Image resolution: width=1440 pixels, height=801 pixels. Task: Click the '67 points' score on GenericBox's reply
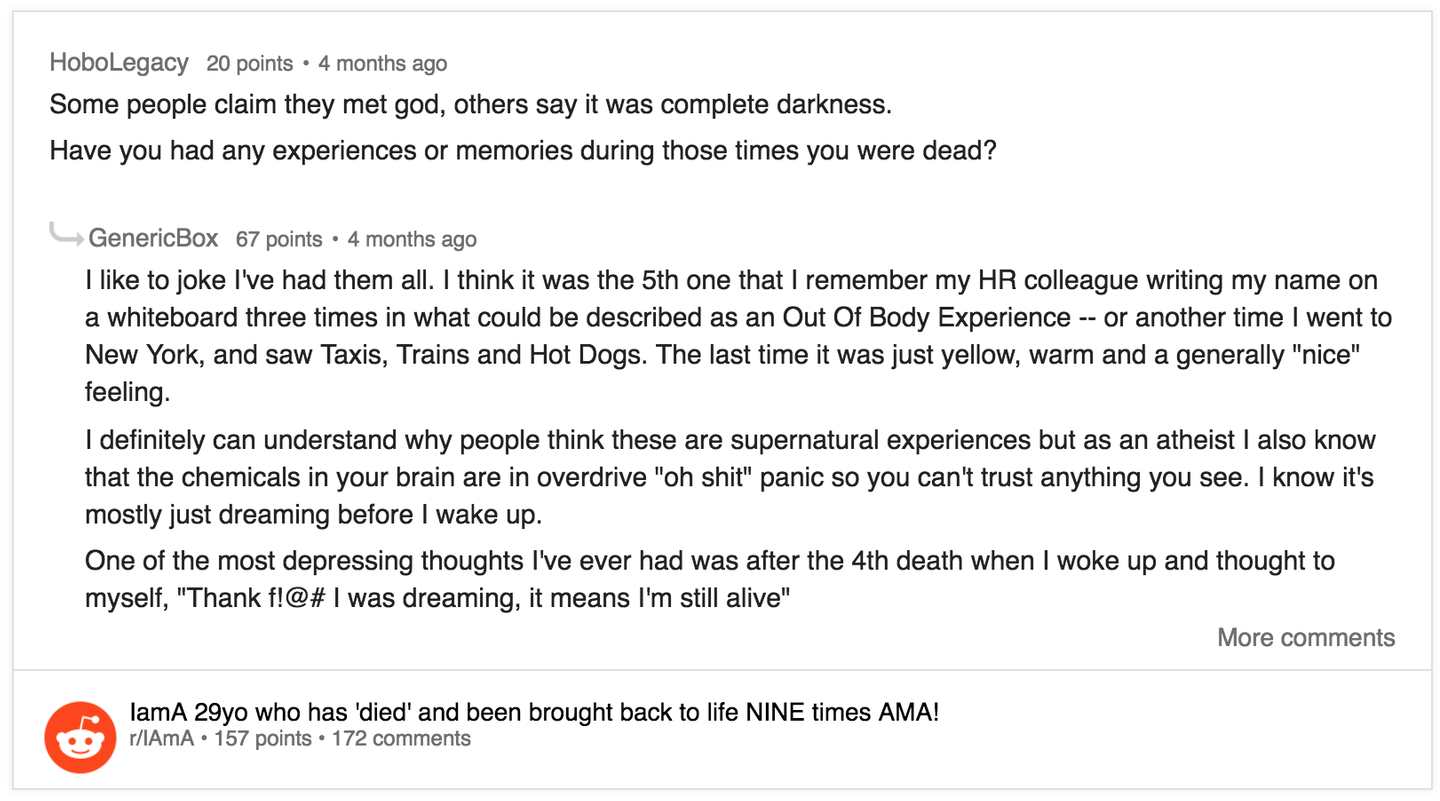tap(279, 239)
